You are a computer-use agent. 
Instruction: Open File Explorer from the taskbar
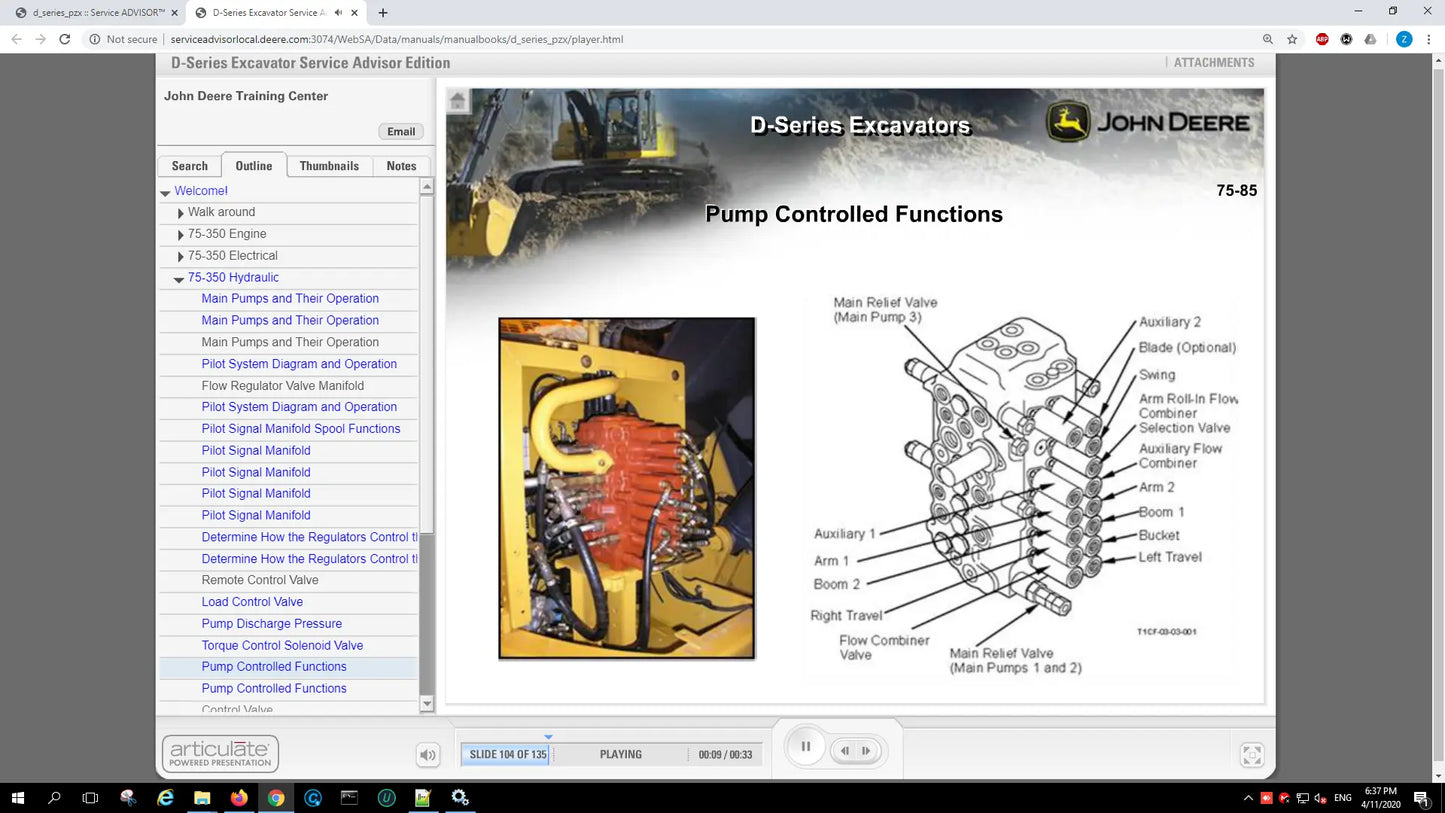[x=202, y=798]
